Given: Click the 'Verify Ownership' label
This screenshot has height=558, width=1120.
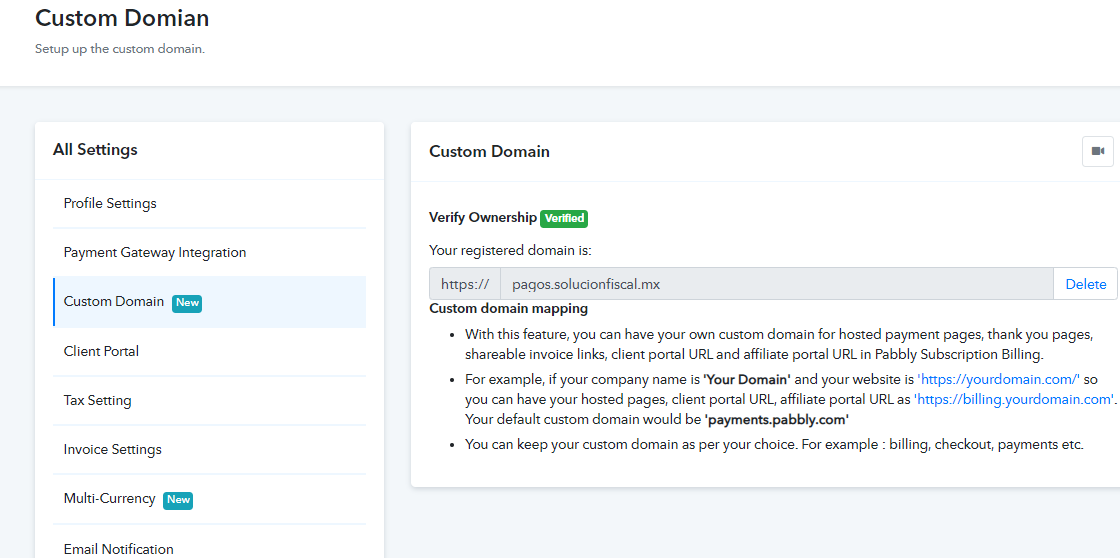Looking at the screenshot, I should tap(483, 217).
